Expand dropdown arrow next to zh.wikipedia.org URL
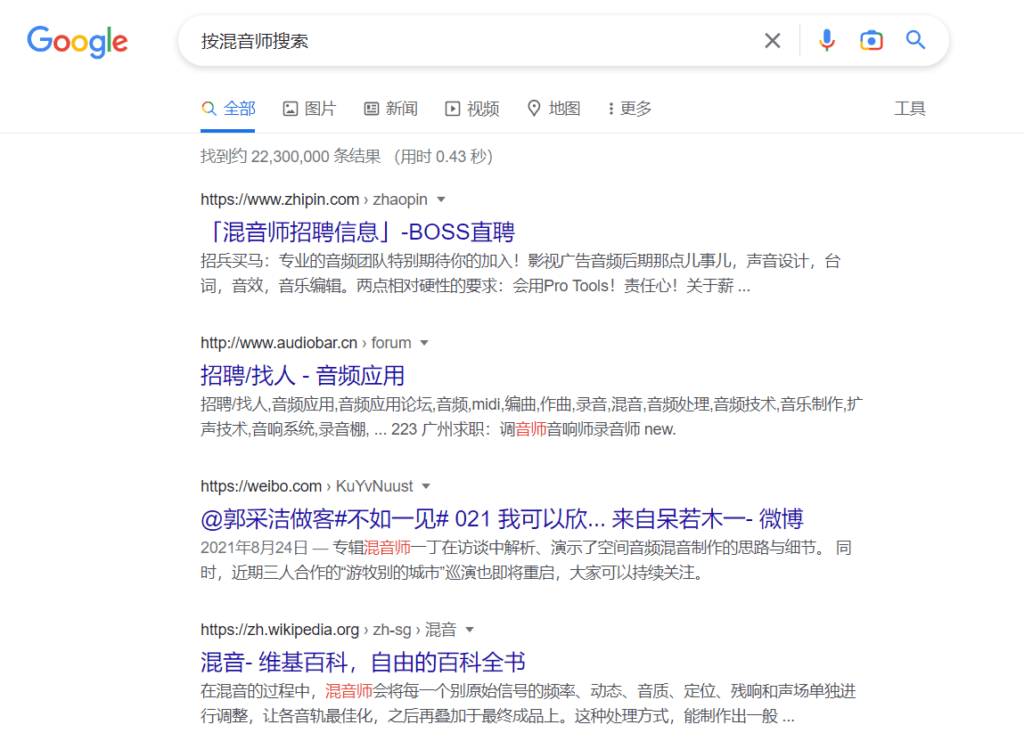 coord(469,630)
